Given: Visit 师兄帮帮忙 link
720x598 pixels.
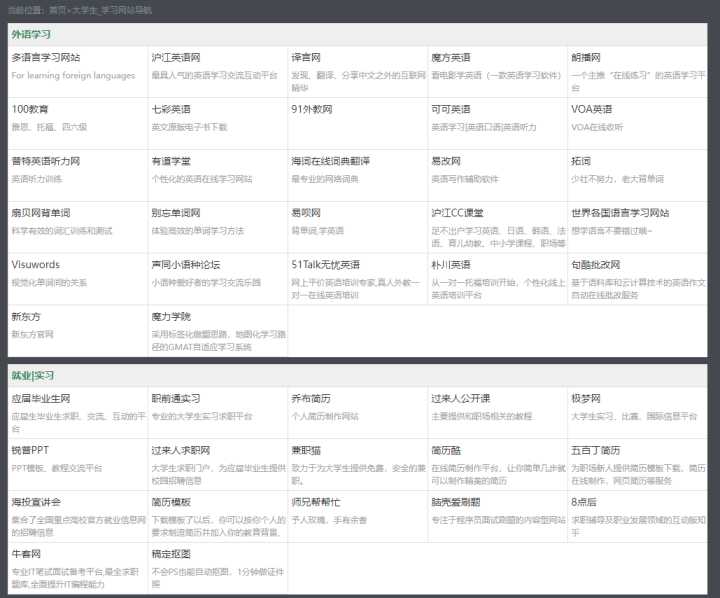Looking at the screenshot, I should click(x=316, y=502).
